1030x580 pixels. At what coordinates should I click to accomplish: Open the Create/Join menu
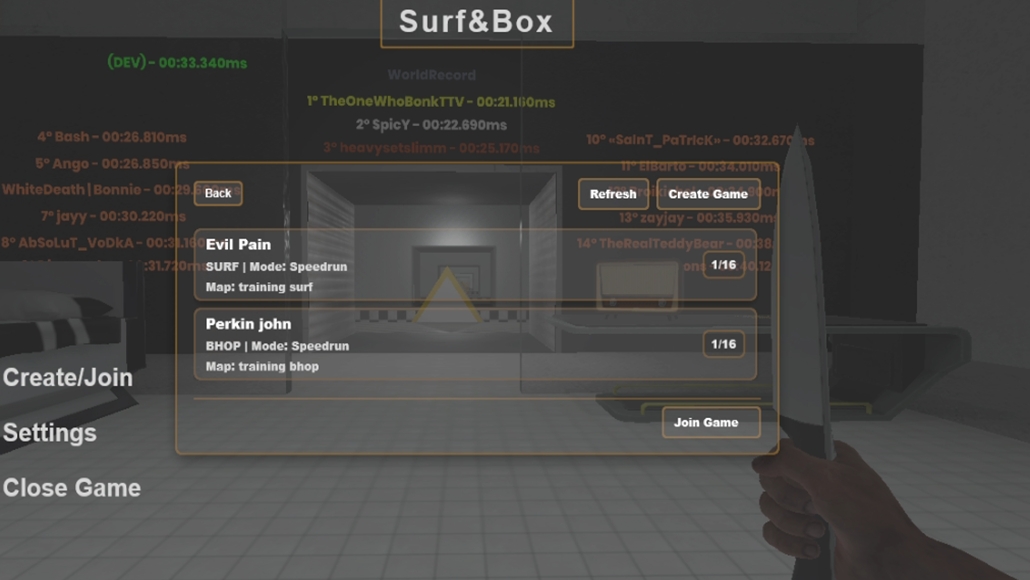(x=68, y=378)
